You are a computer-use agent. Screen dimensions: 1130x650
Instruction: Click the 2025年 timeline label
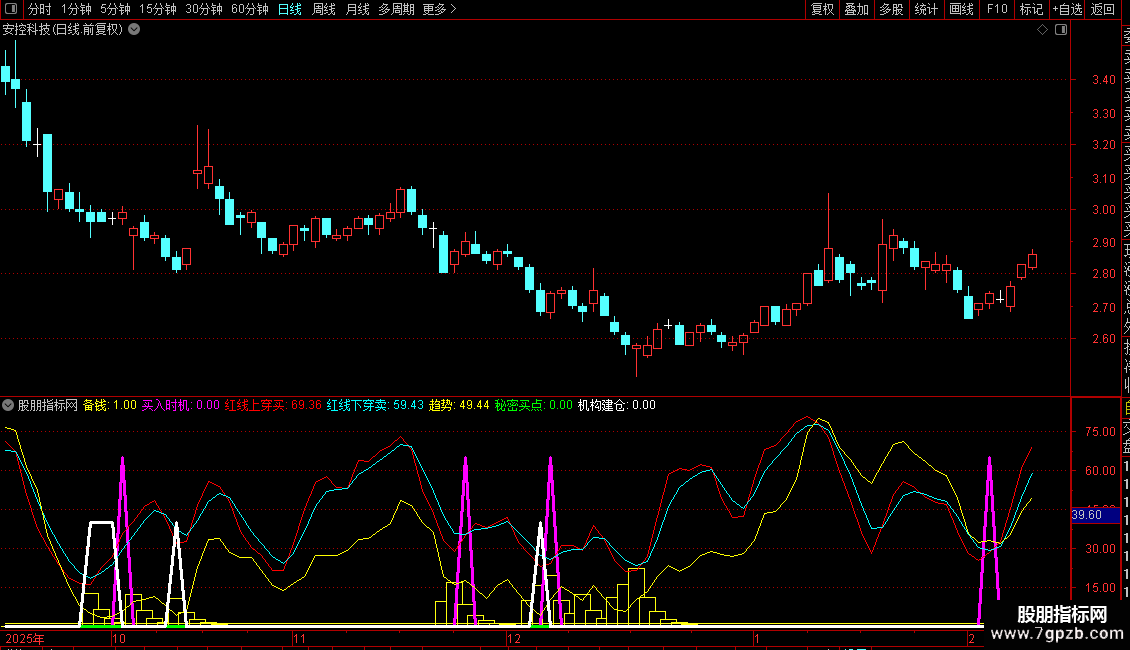[x=25, y=638]
